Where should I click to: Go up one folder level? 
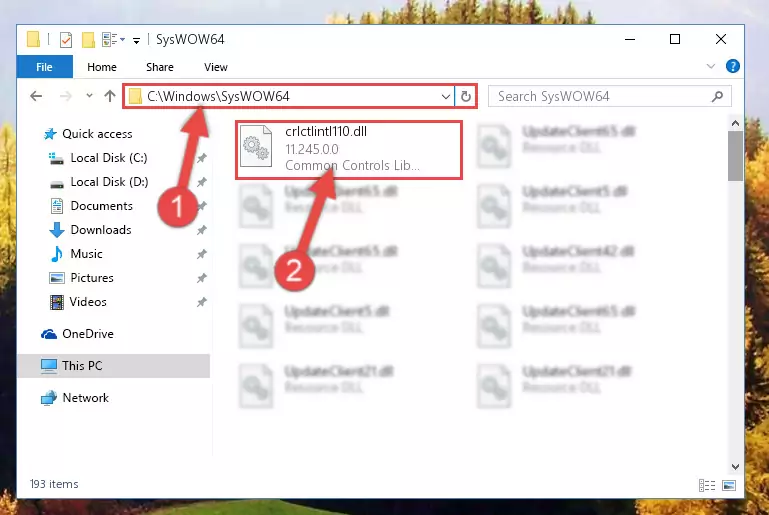(x=110, y=96)
